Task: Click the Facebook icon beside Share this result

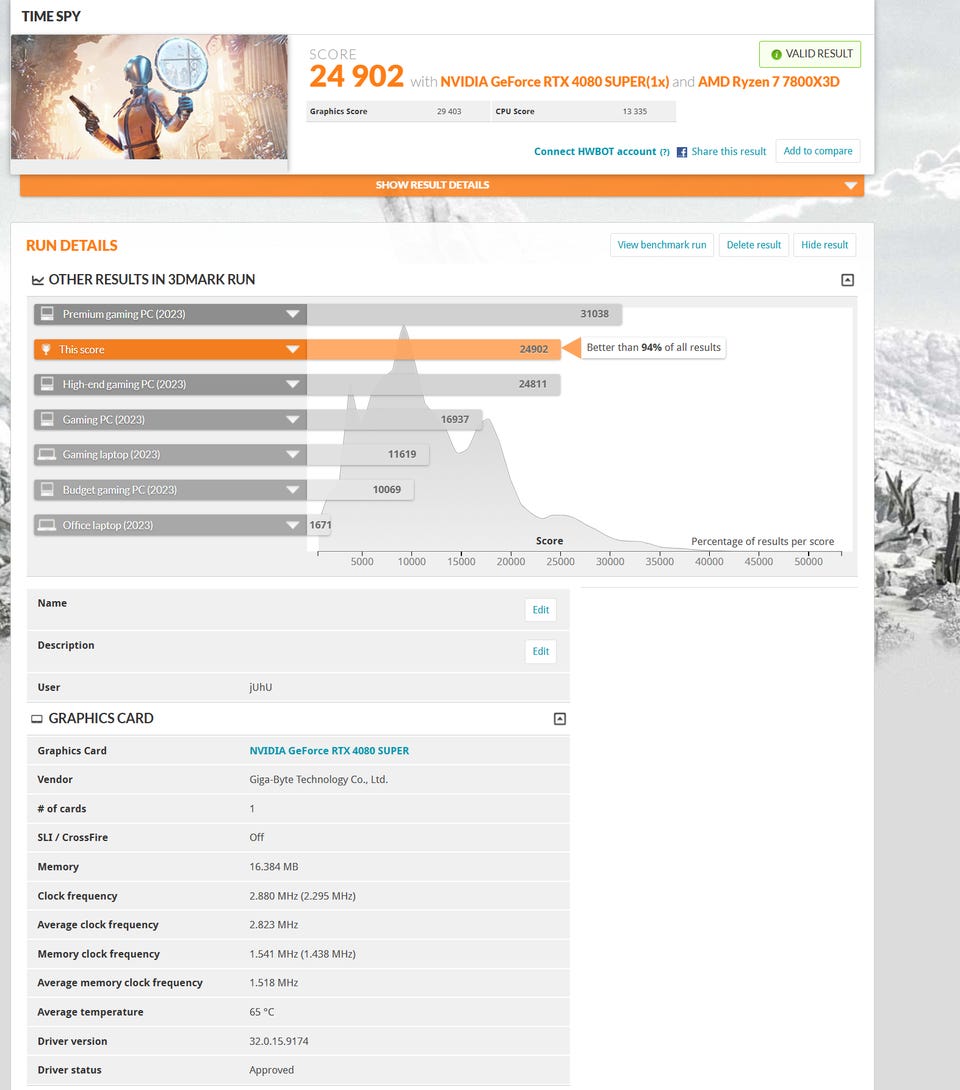Action: coord(681,152)
